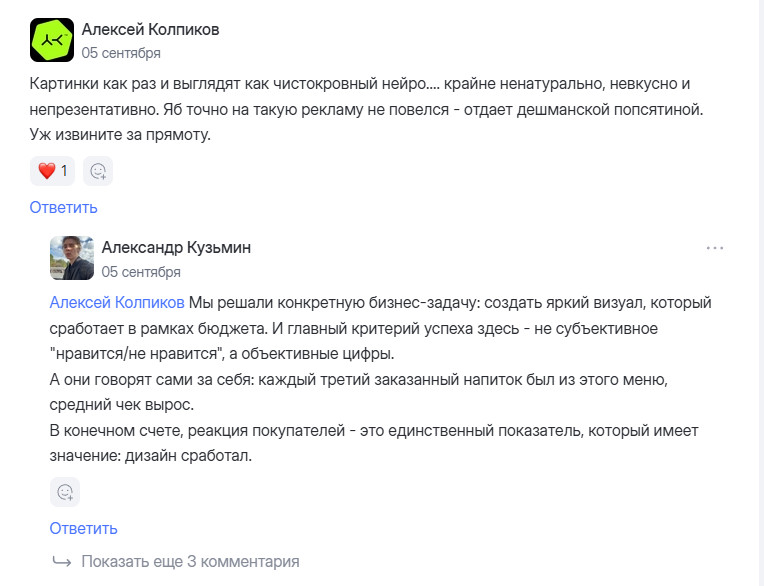Reply to Алексей Колпиков's comment
Screen dimensions: 764x586
click(x=63, y=208)
